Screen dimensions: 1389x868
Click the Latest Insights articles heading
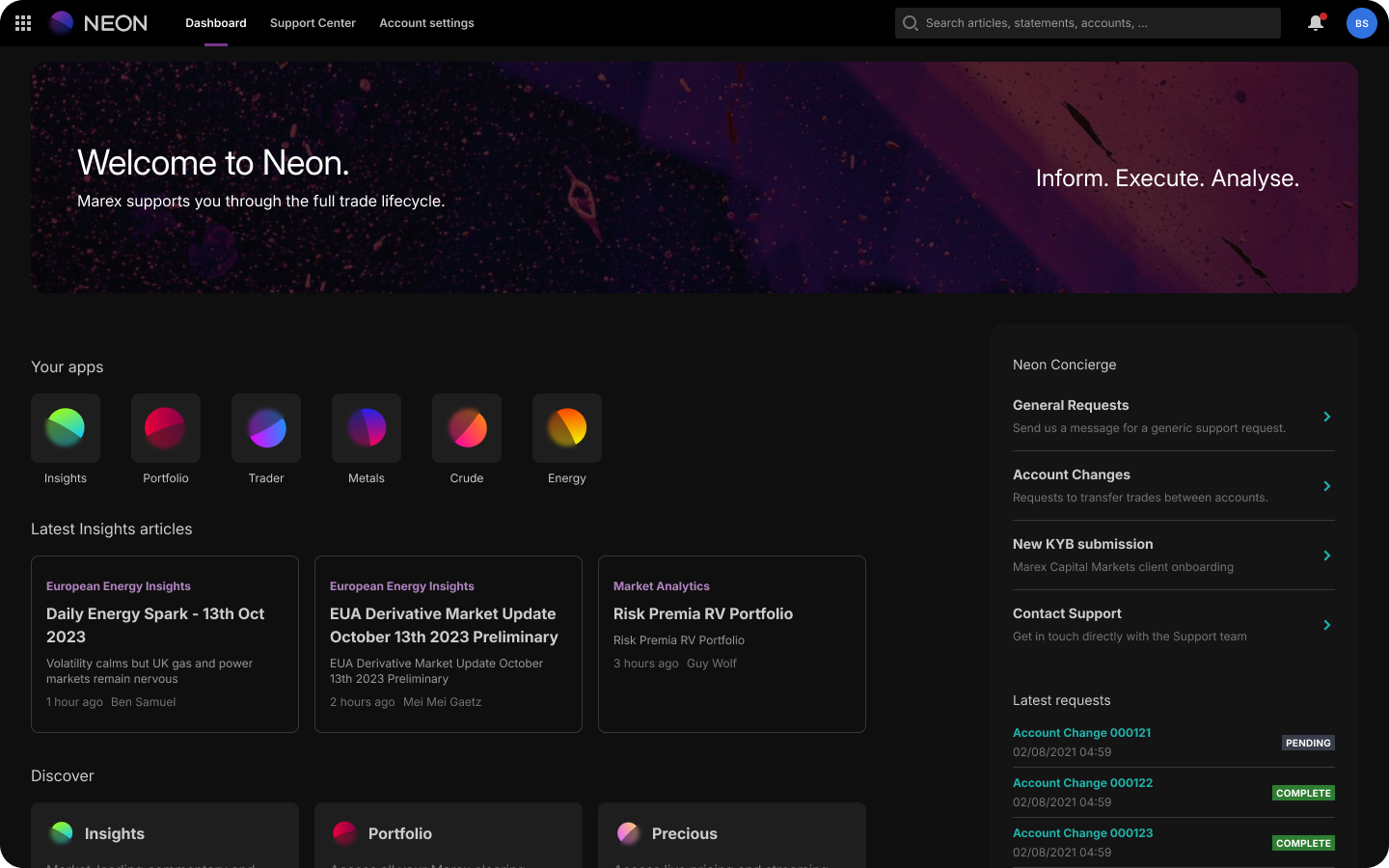click(x=112, y=529)
